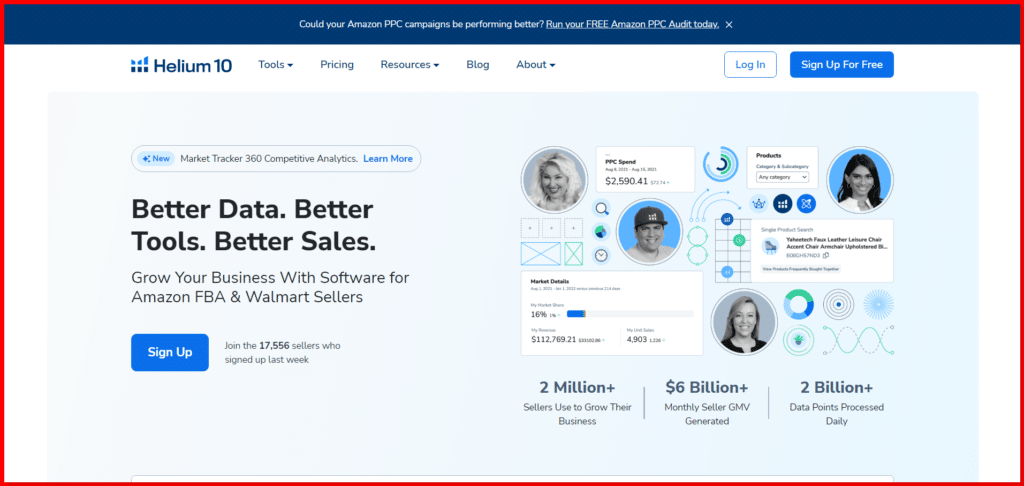Click the dark-haired woman portrait at right

(x=859, y=178)
